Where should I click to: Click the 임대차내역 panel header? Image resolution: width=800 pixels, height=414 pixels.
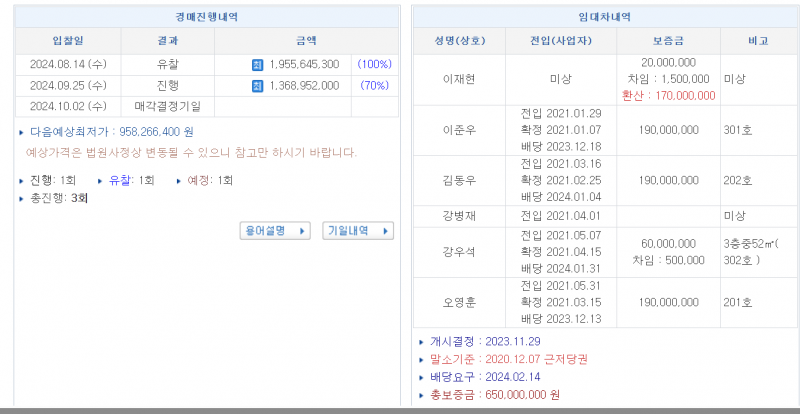[604, 17]
